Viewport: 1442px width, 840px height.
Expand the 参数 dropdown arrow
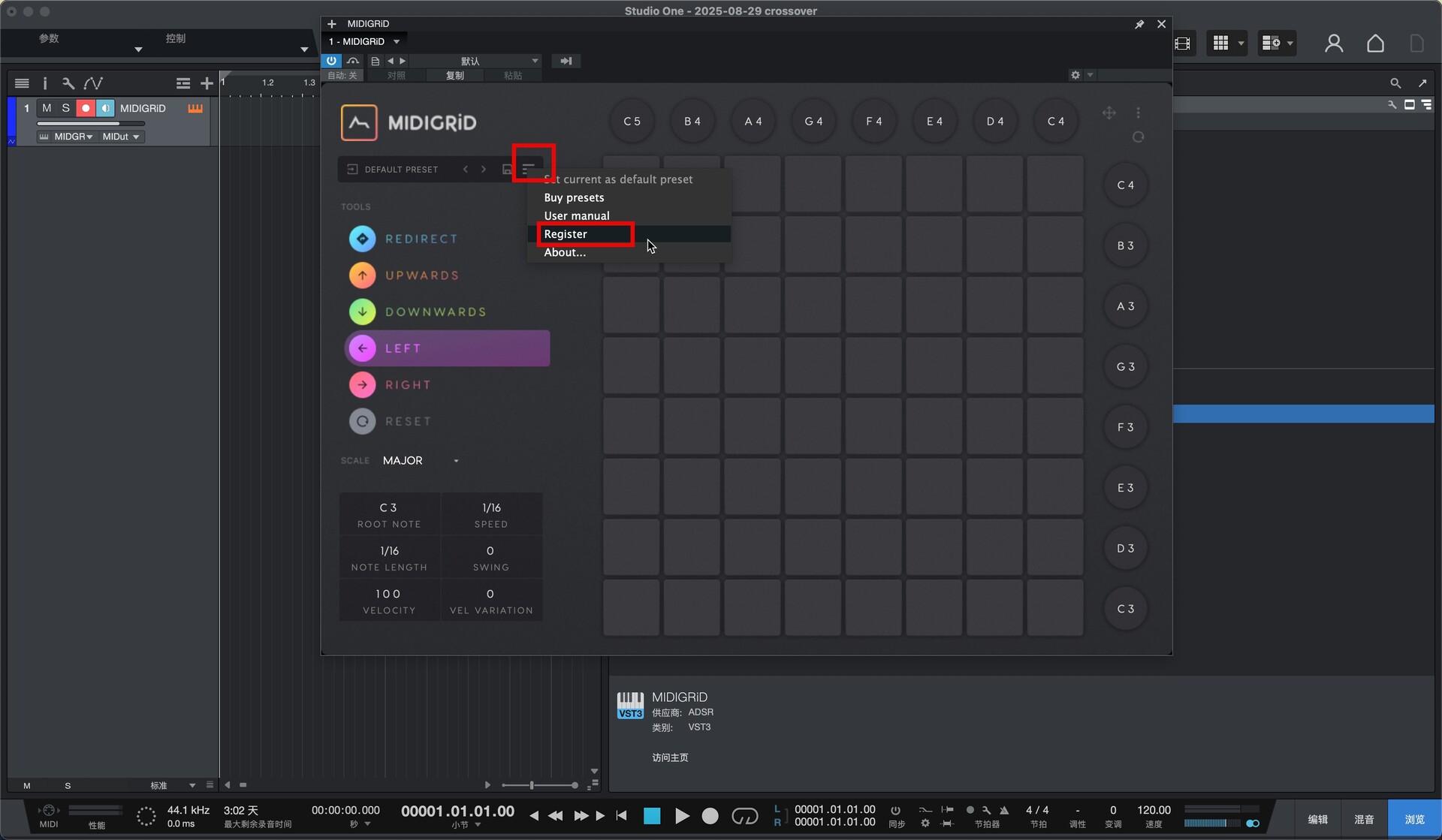[x=138, y=50]
